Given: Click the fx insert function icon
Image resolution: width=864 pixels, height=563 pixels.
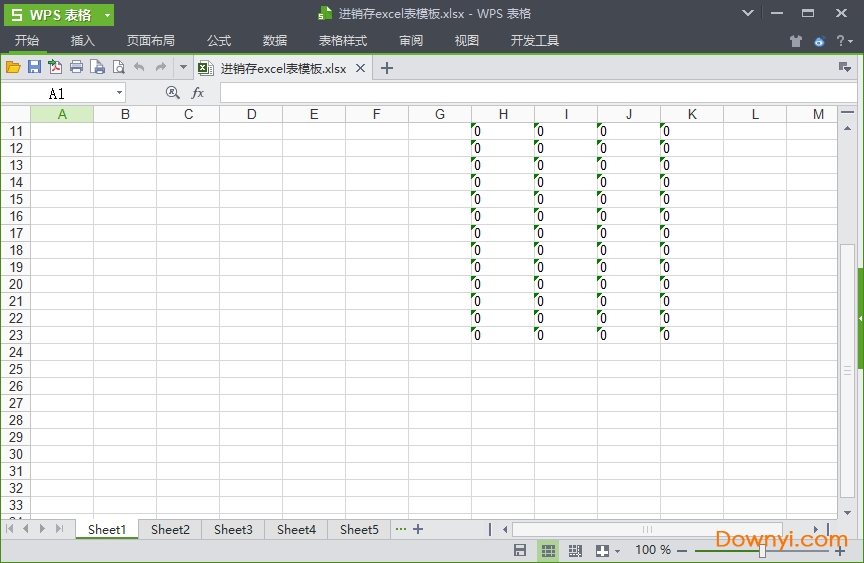Looking at the screenshot, I should [x=198, y=93].
